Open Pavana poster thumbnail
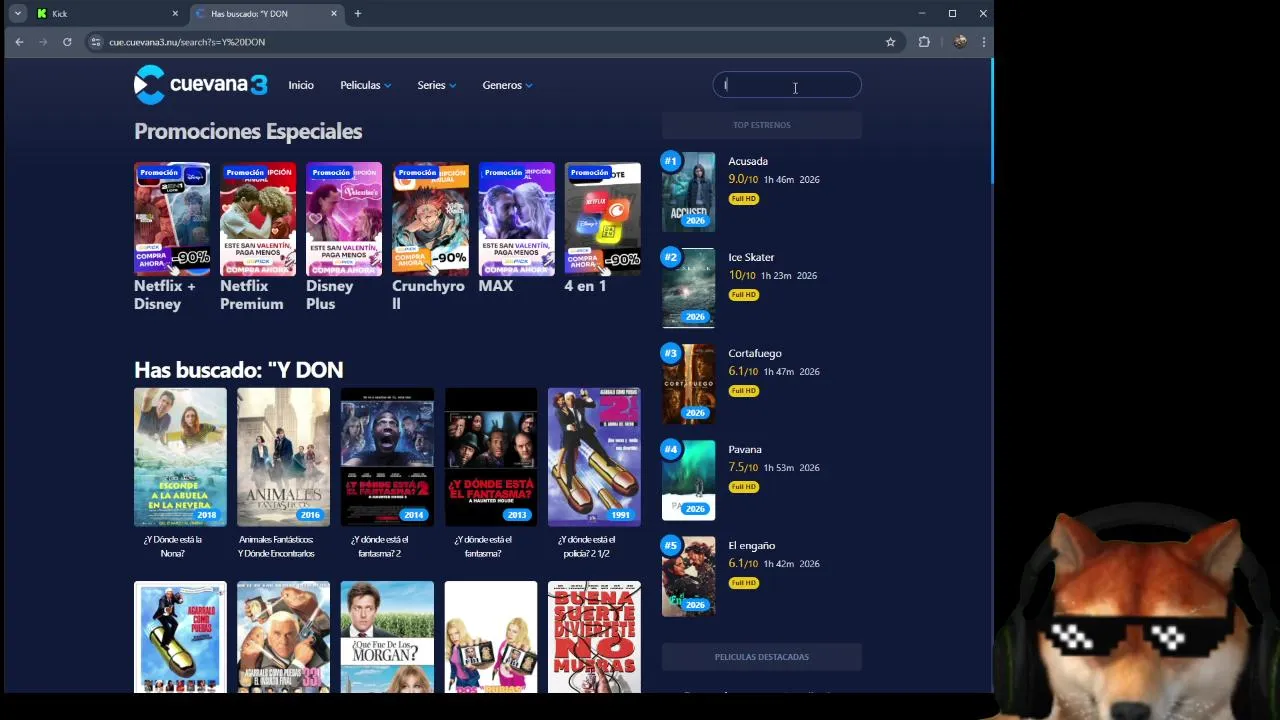This screenshot has width=1280, height=720. [688, 480]
